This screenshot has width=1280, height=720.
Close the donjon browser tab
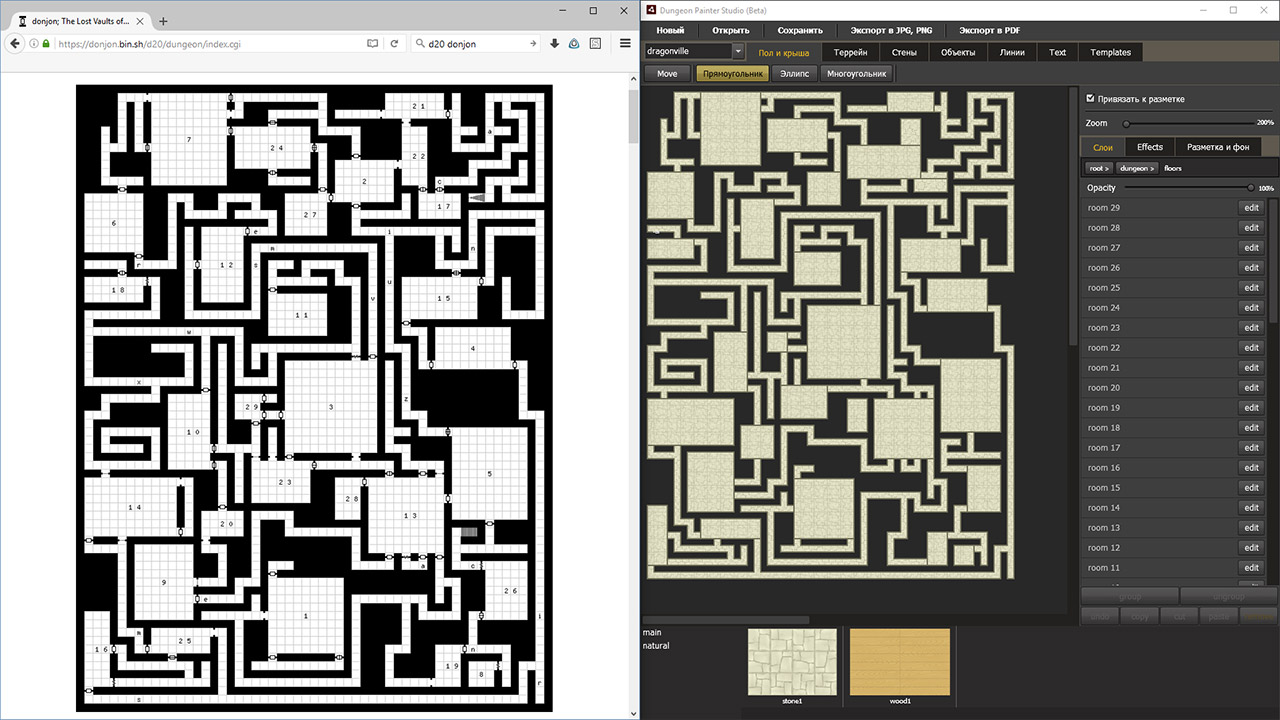point(140,21)
